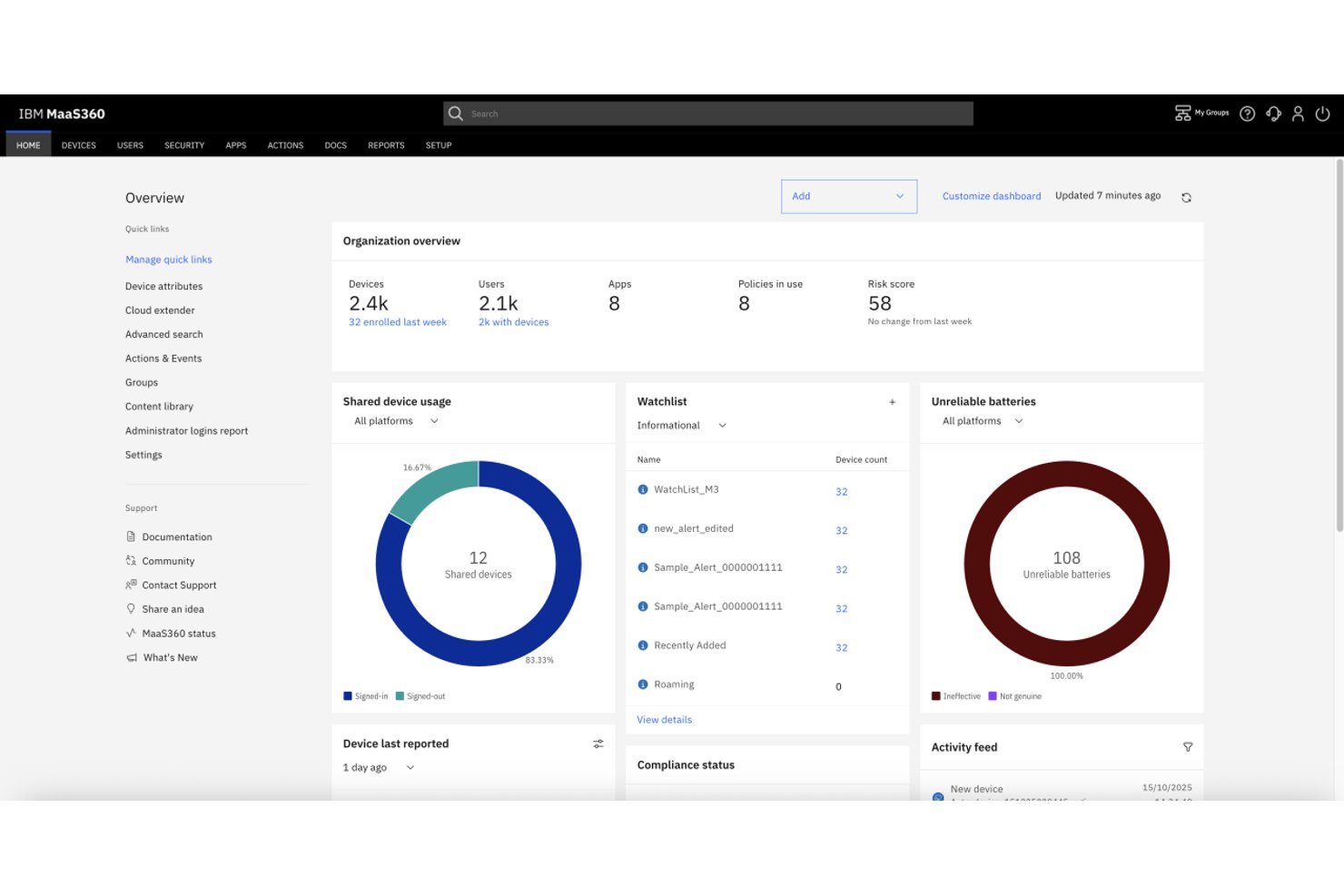Open Device attributes quick link
Image resolution: width=1344 pixels, height=896 pixels.
(x=164, y=286)
